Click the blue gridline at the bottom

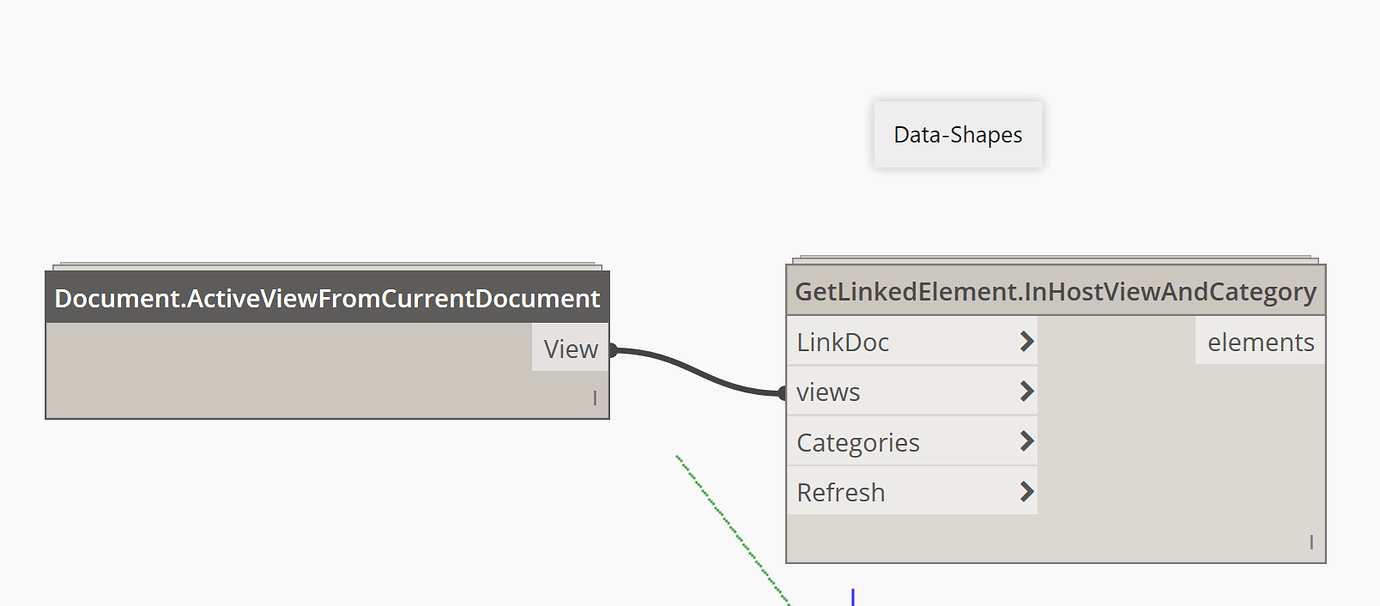click(852, 597)
